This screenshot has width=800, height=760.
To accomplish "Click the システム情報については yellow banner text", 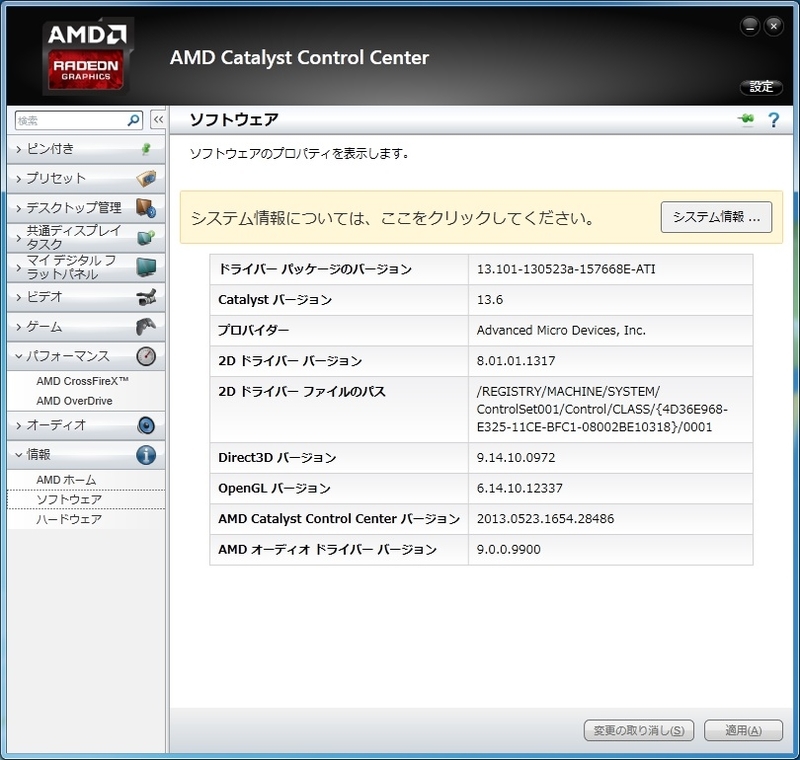I will coord(392,218).
